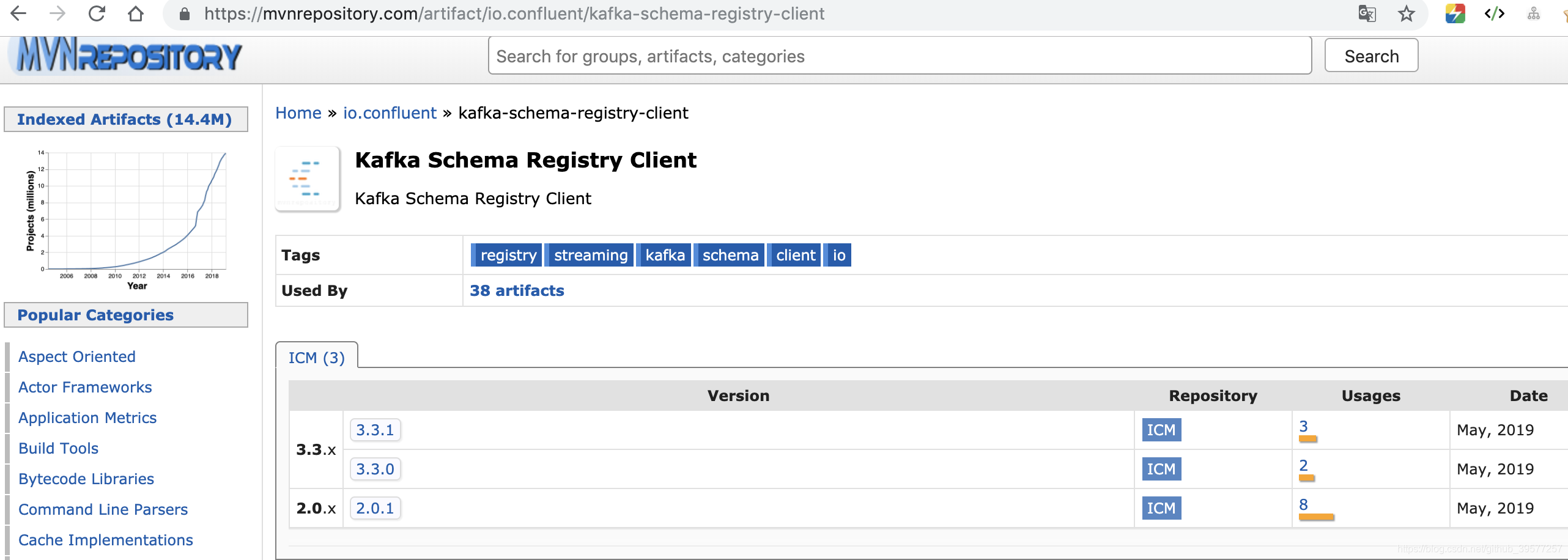
Task: Browse the Build Tools category
Action: click(x=58, y=448)
